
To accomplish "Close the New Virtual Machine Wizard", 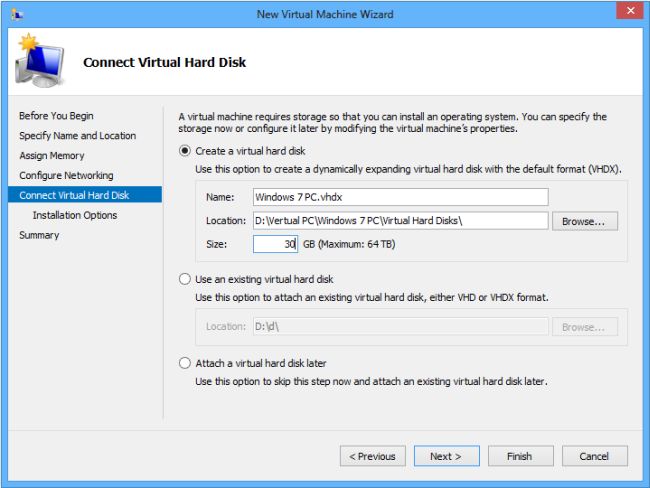I will [630, 10].
